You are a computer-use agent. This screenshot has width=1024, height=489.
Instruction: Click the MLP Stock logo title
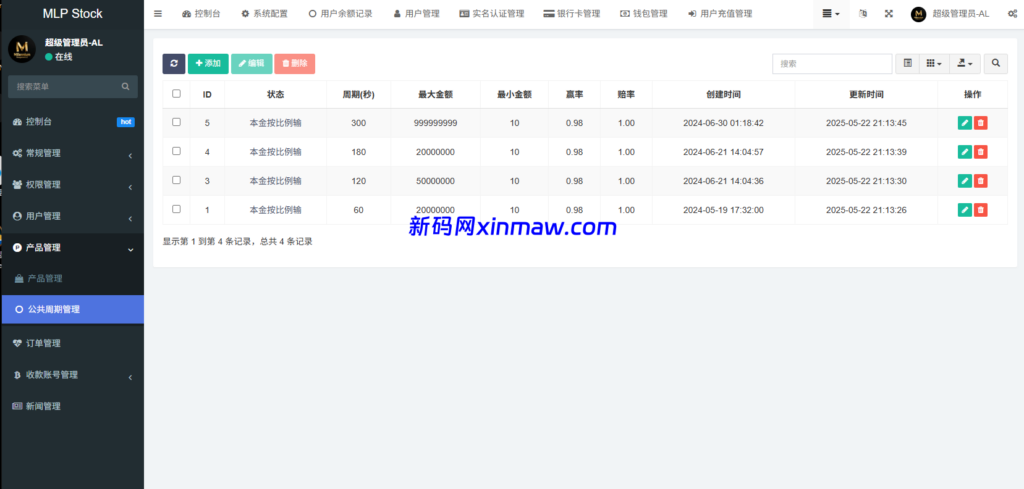coord(72,14)
